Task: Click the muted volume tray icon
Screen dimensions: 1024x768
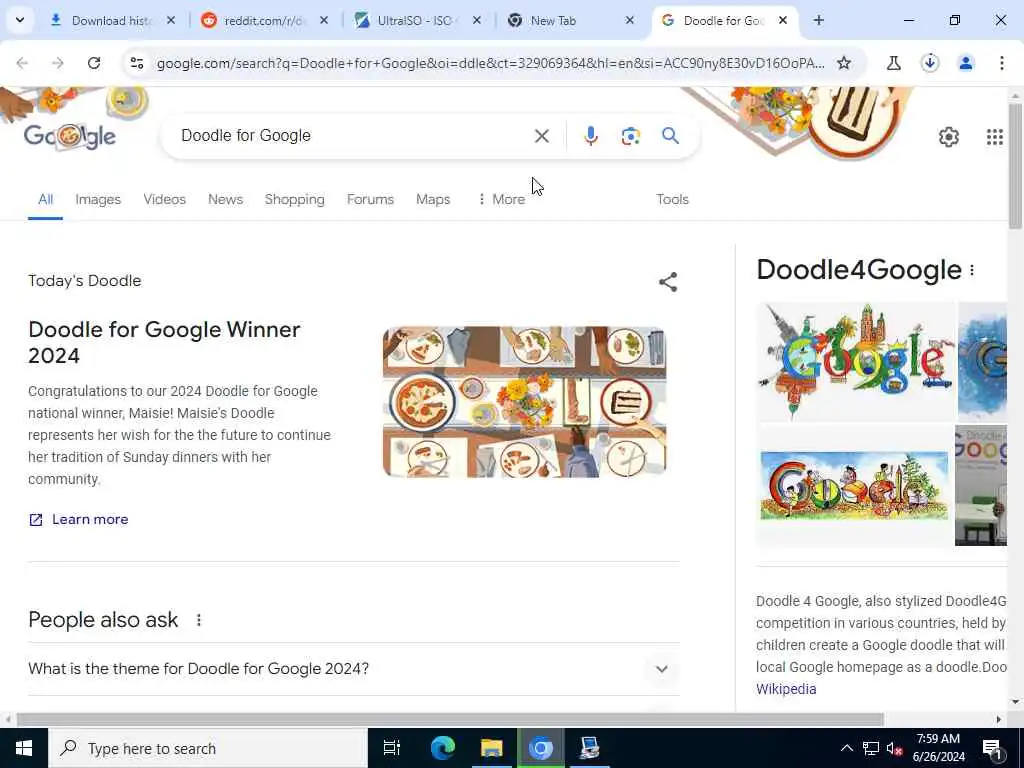Action: (x=894, y=748)
